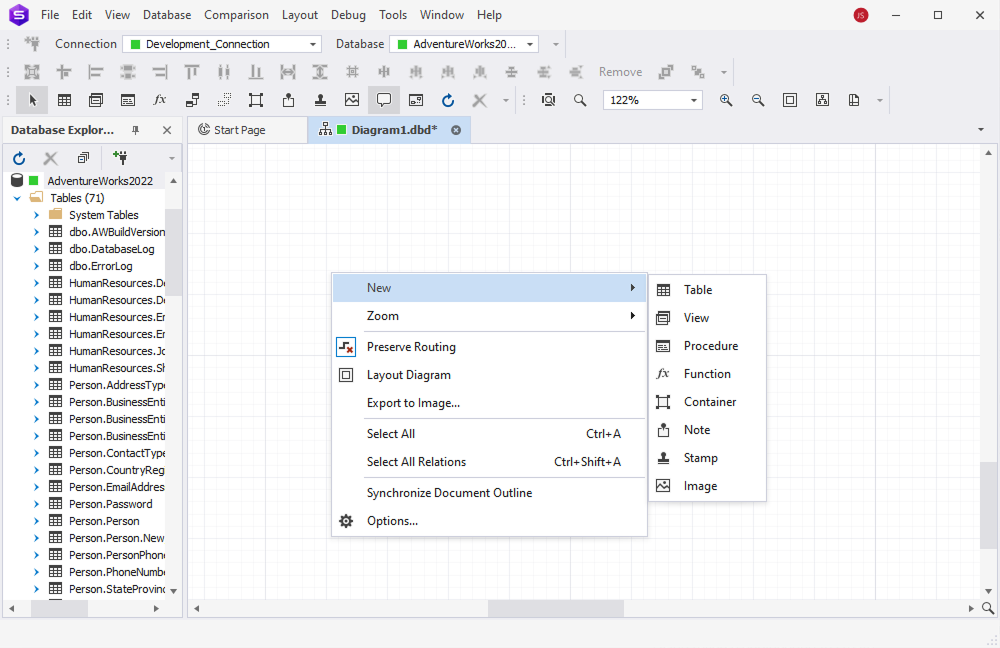Activate the Note tool

[x=287, y=100]
